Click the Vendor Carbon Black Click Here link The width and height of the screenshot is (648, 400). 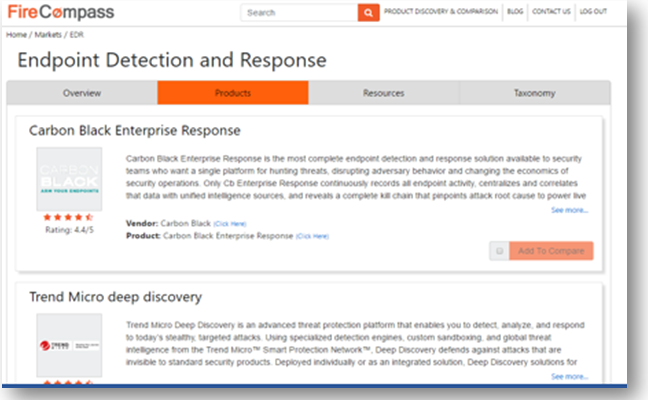pyautogui.click(x=230, y=224)
